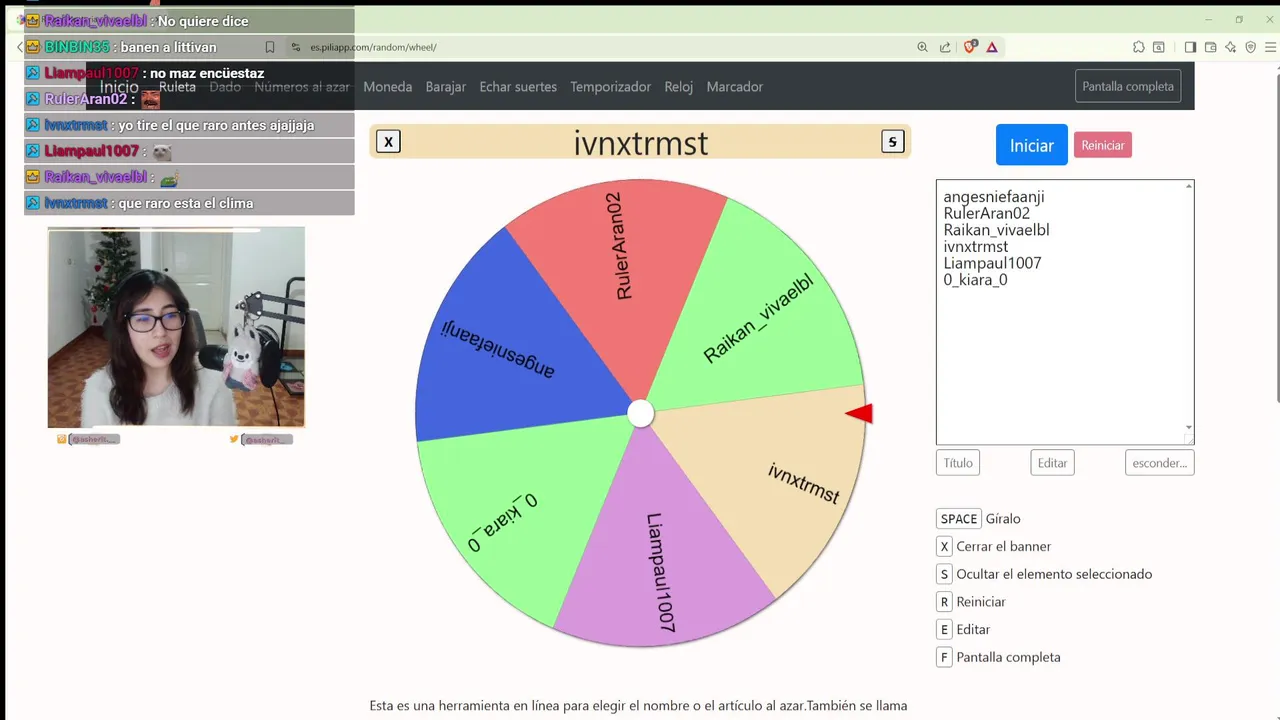
Task: Open the browser hamburger menu
Action: 1271,47
